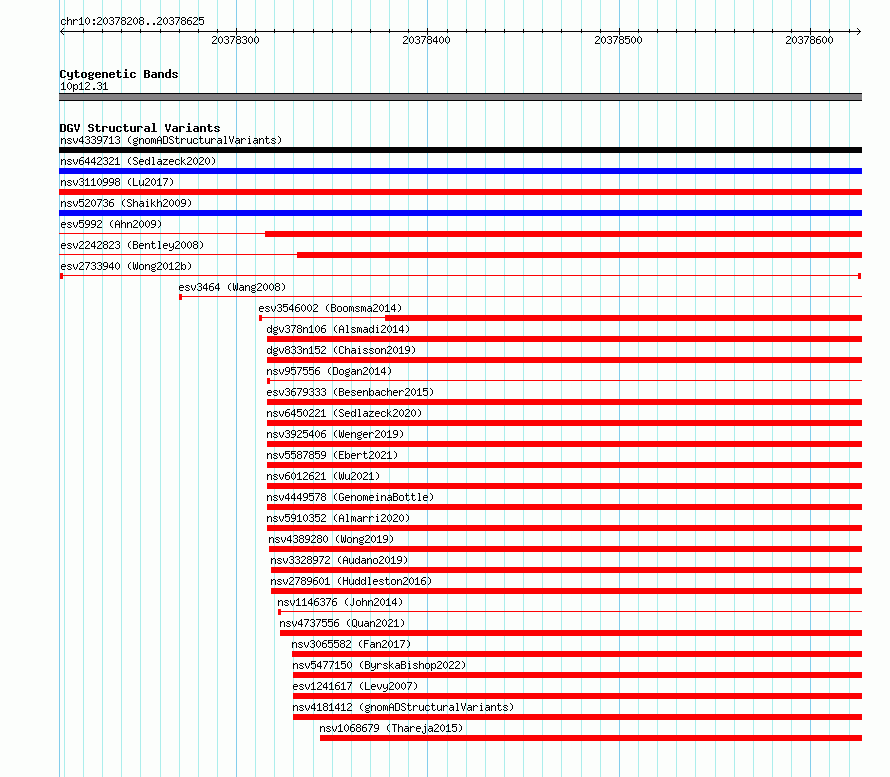Click the red esv2242823 variant bar
Screen dimensions: 890x777
tap(580, 255)
